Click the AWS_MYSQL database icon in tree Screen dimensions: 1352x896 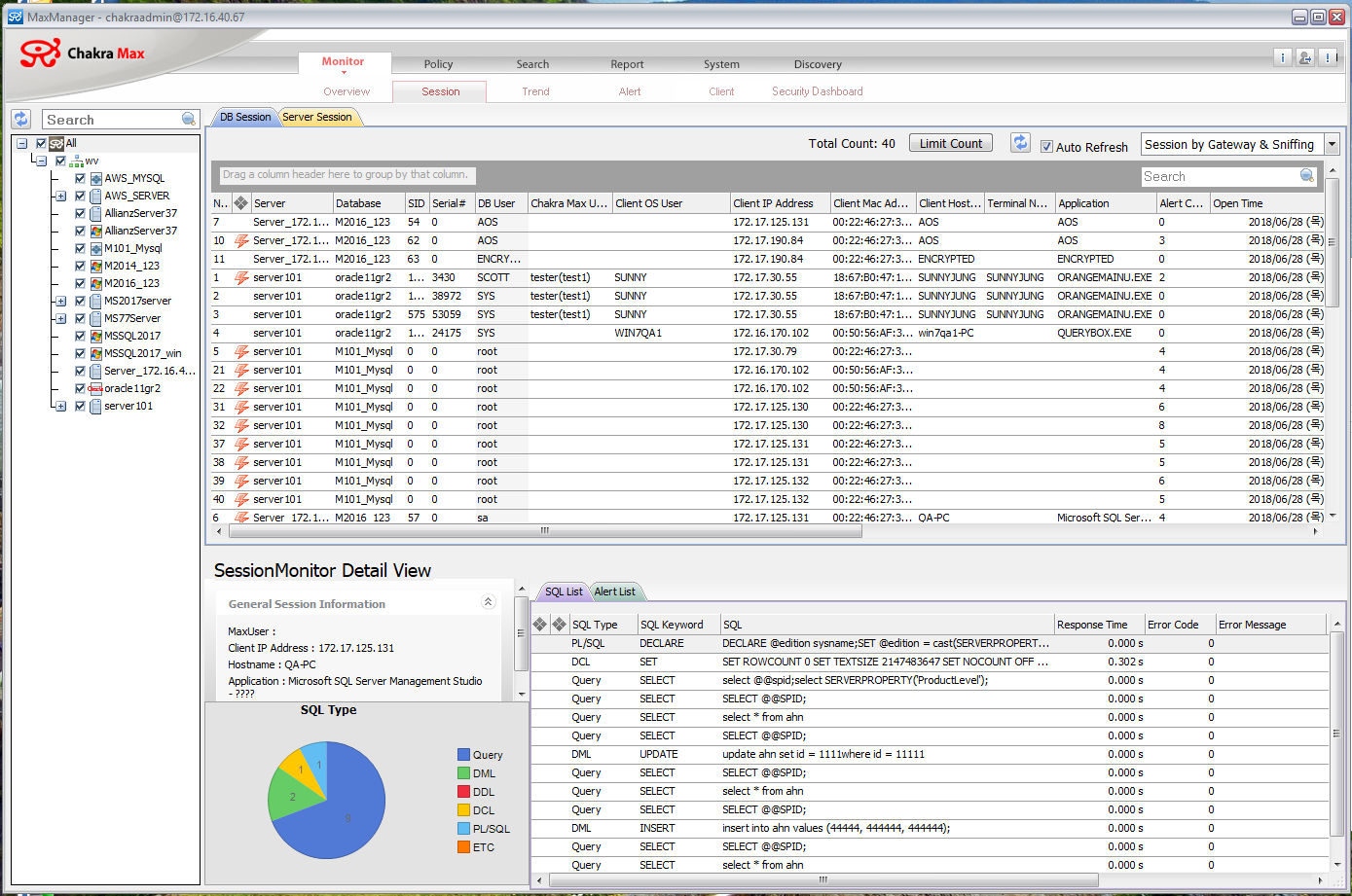pos(96,178)
